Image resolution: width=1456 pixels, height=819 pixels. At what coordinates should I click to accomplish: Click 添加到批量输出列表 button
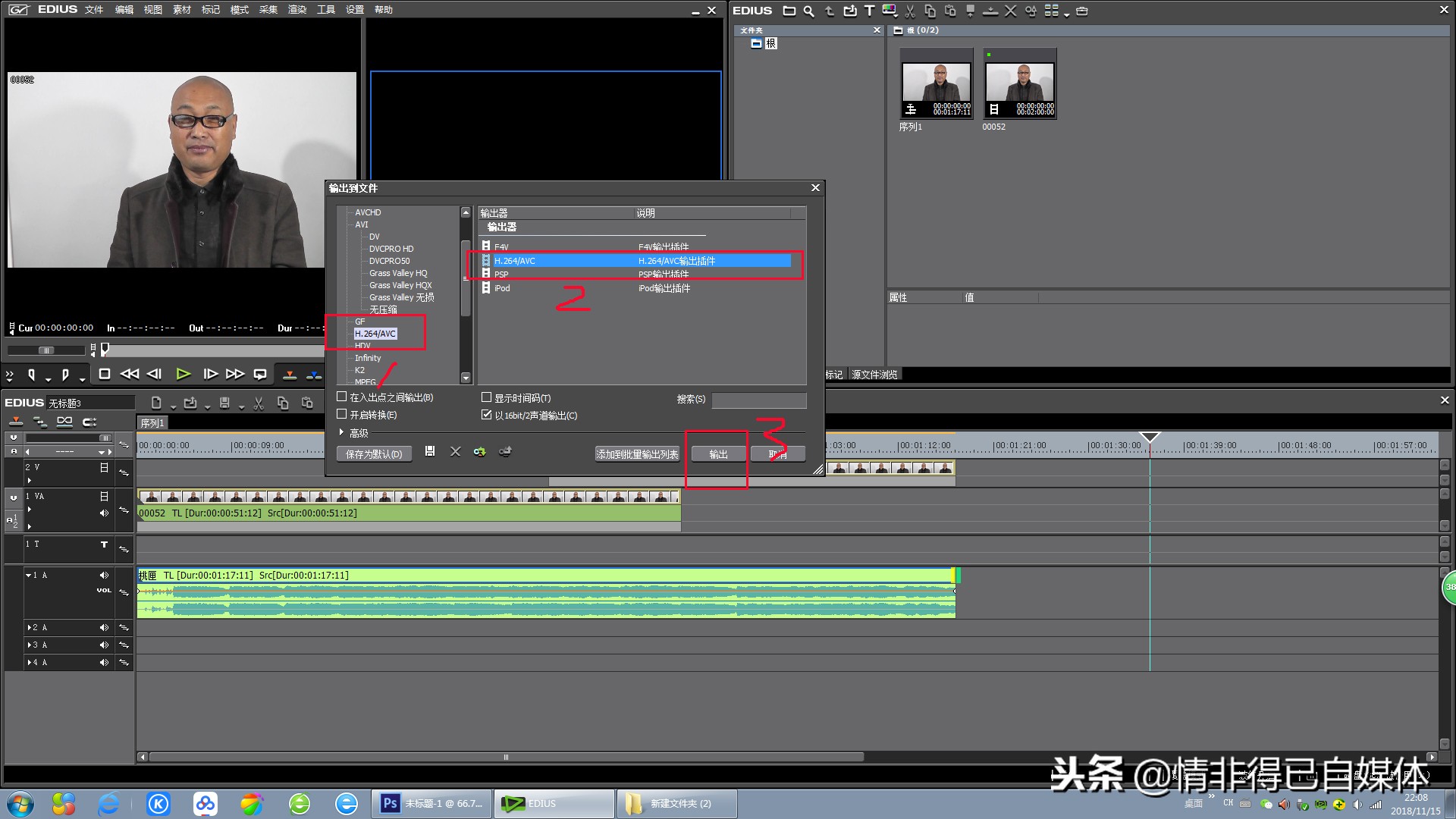(x=637, y=454)
